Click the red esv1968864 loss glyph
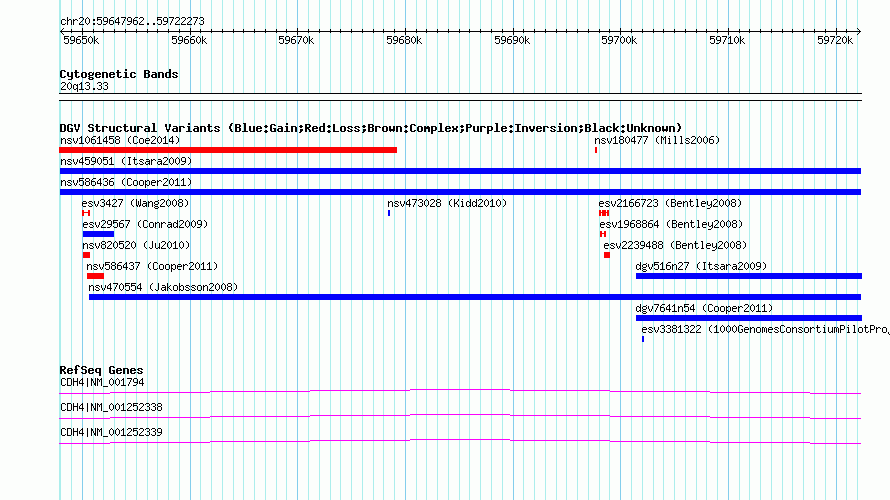 click(603, 234)
